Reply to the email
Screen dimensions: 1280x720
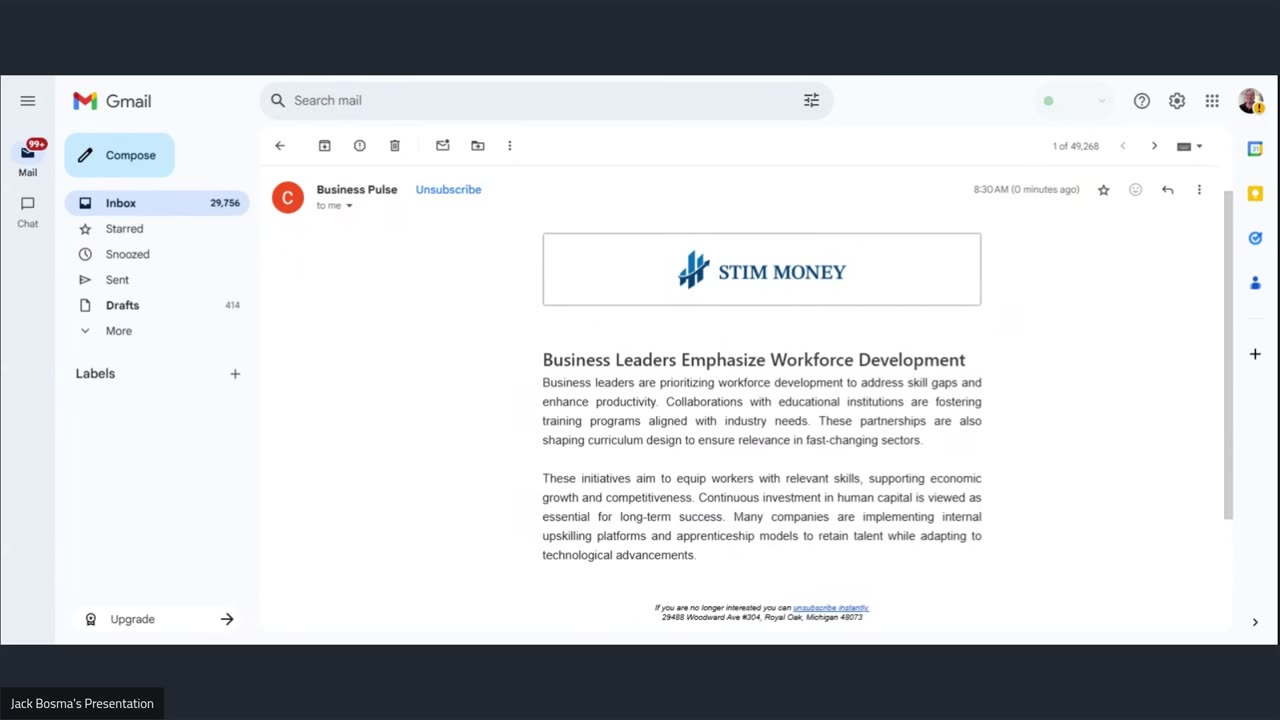[x=1167, y=190]
